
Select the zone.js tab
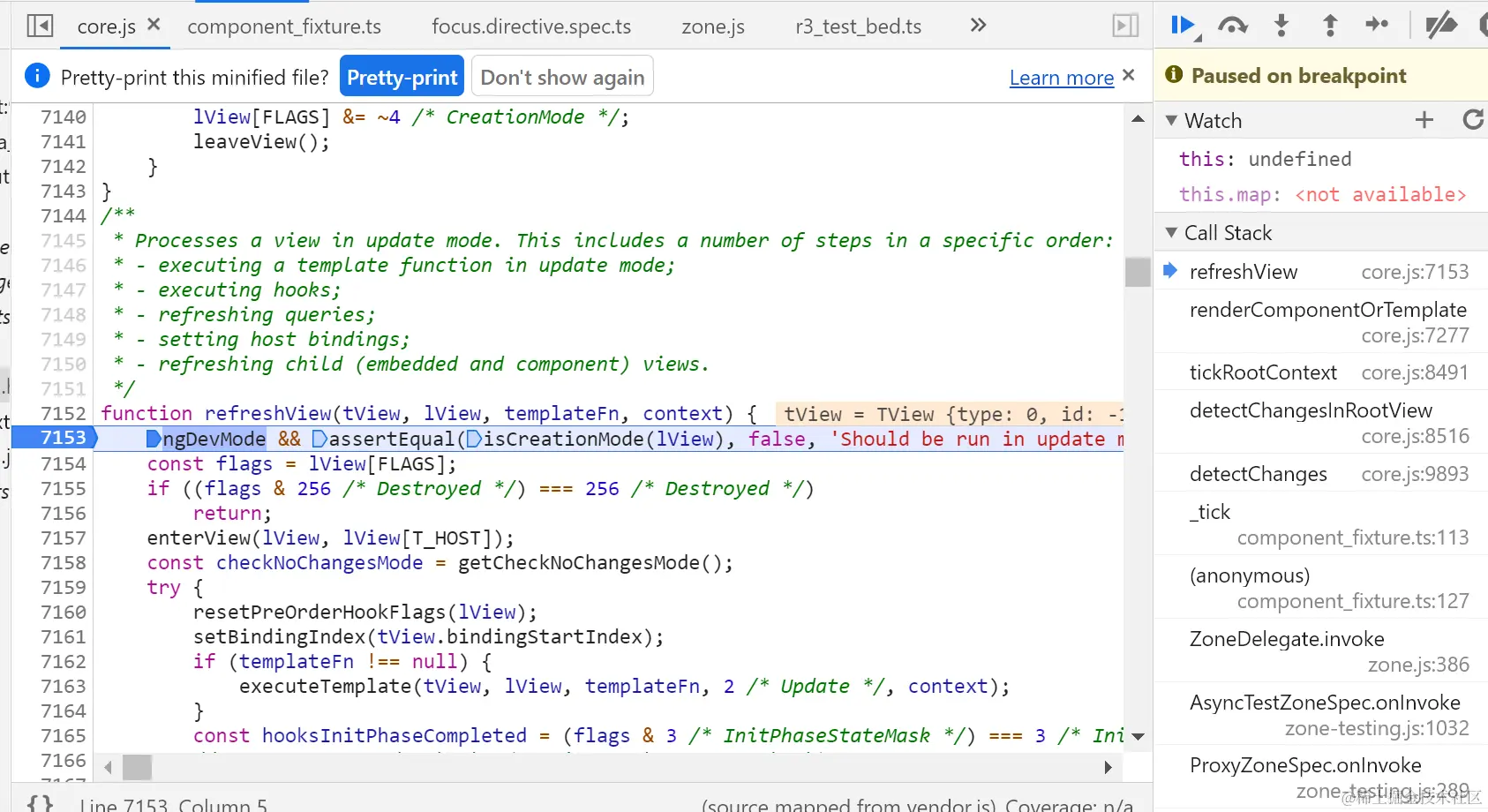click(713, 26)
